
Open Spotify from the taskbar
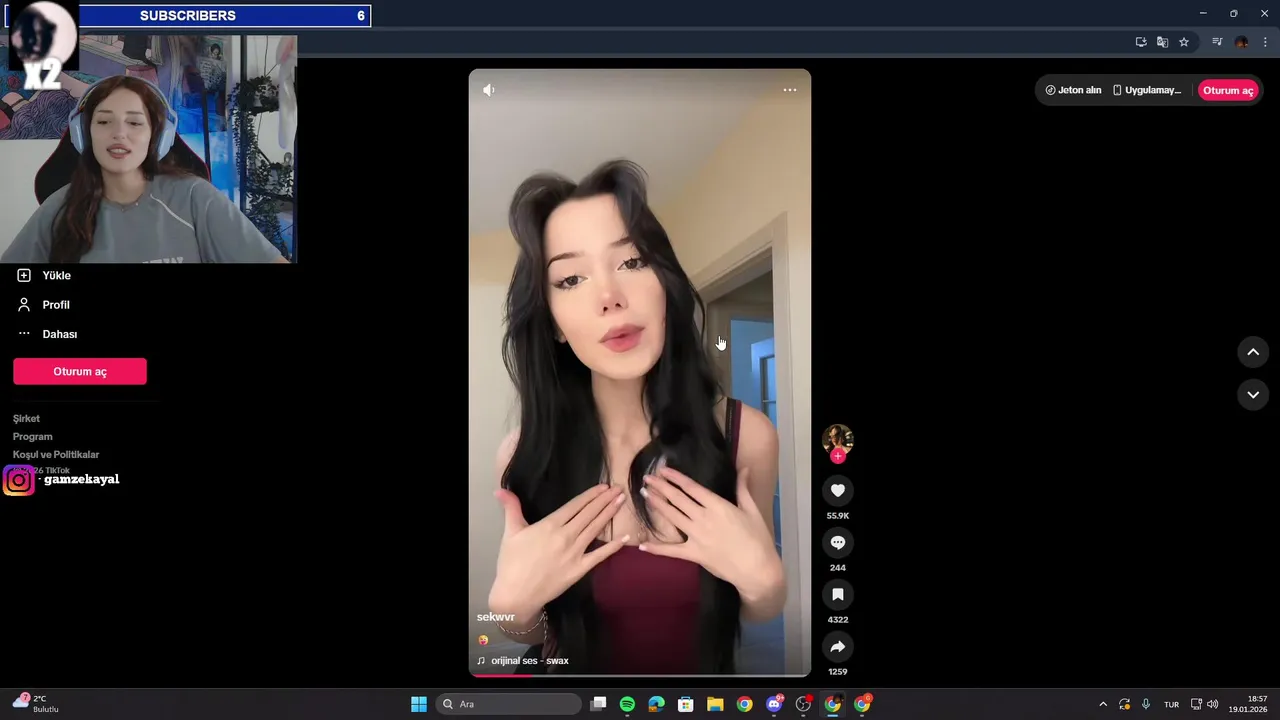[627, 704]
